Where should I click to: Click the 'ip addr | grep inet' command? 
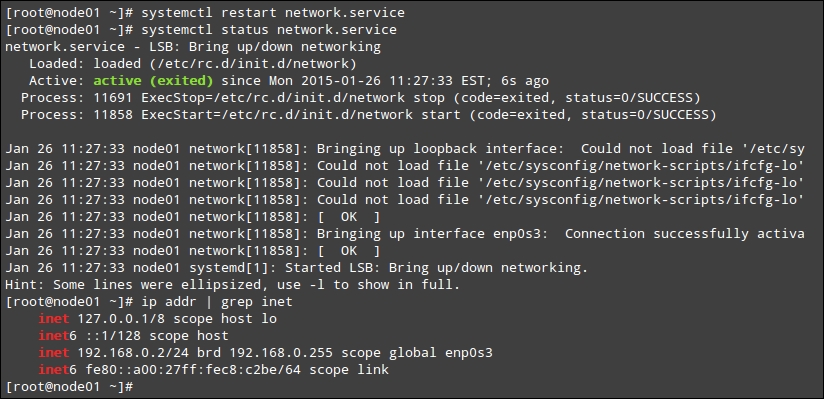click(217, 302)
